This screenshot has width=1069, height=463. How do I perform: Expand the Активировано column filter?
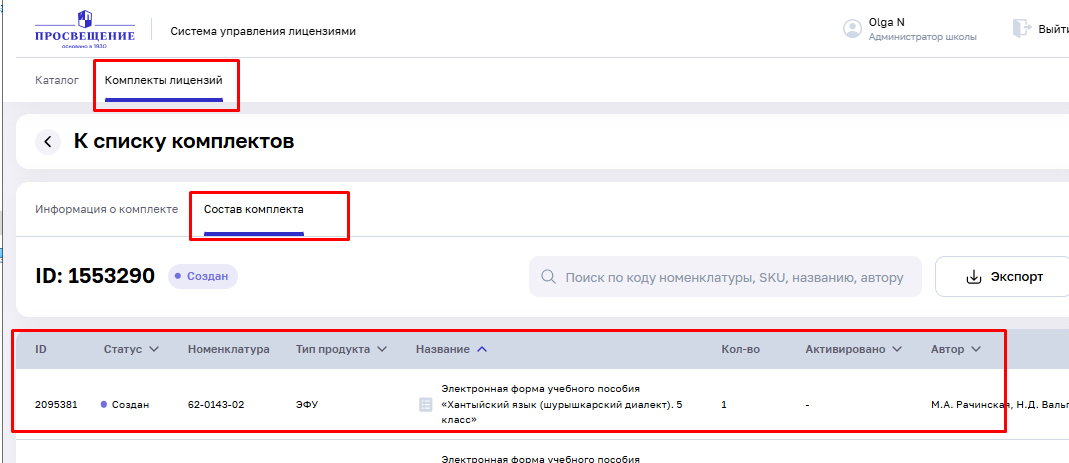(x=896, y=349)
